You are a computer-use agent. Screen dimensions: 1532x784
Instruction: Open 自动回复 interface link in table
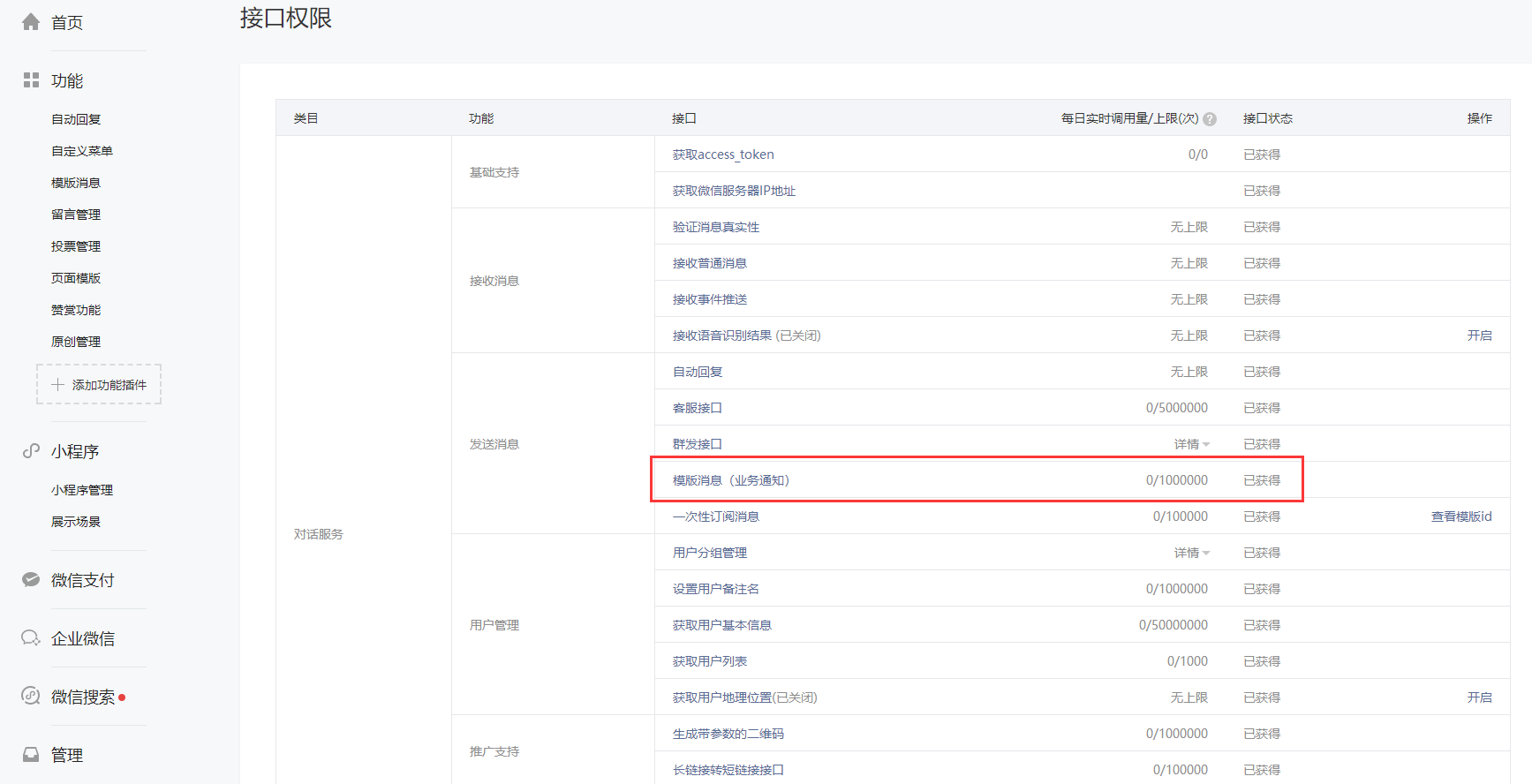[x=698, y=372]
